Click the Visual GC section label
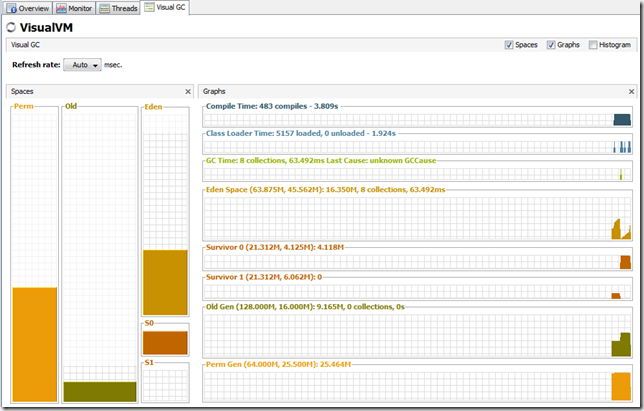 tap(25, 45)
